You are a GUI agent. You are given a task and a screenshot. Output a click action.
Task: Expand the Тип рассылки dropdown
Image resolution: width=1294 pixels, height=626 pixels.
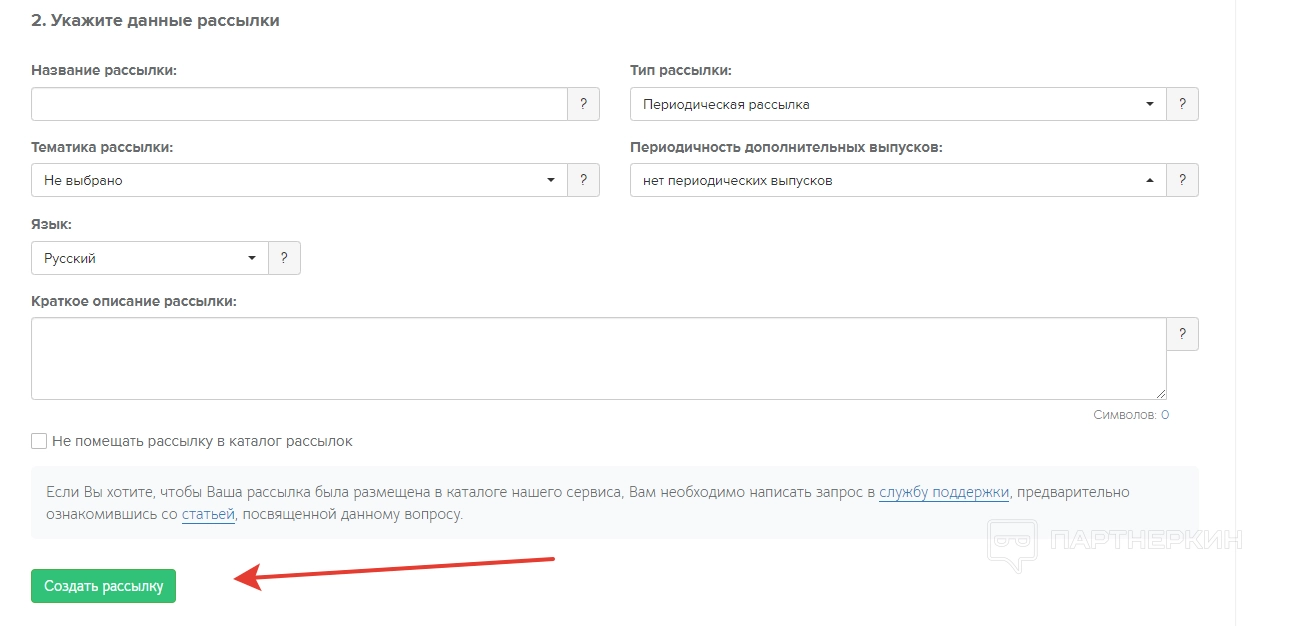pos(897,104)
